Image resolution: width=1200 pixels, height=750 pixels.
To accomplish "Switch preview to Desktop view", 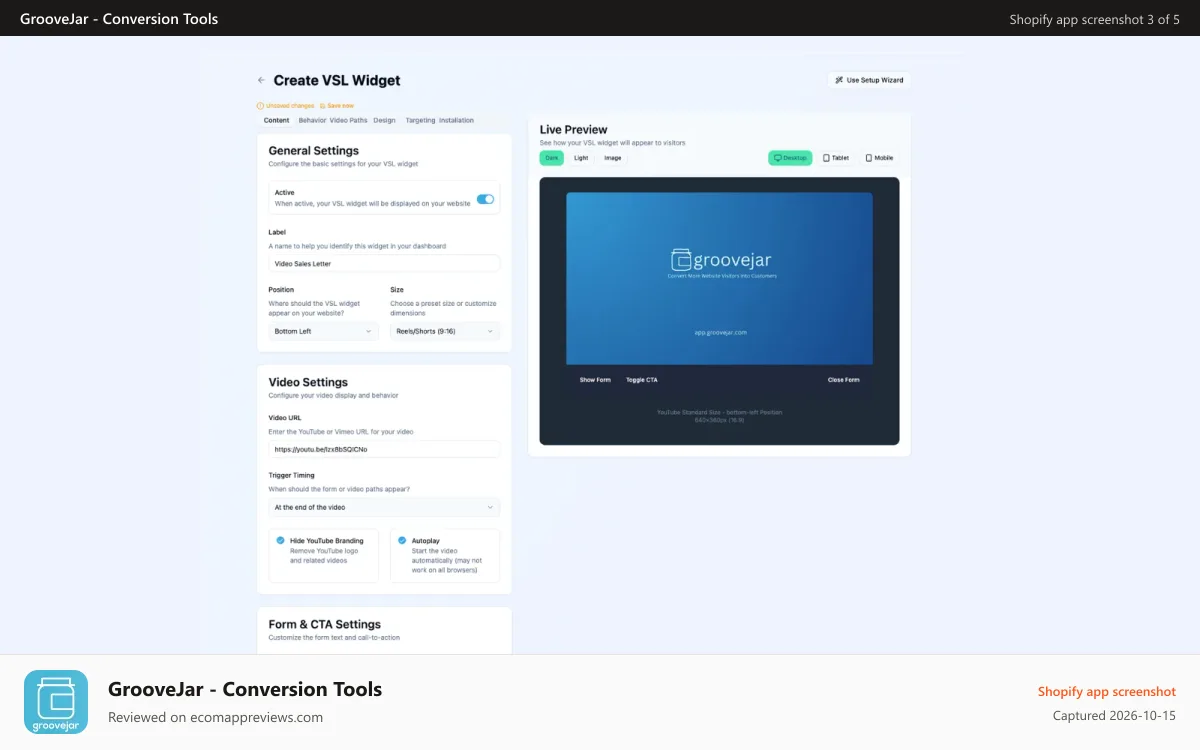I will (790, 158).
